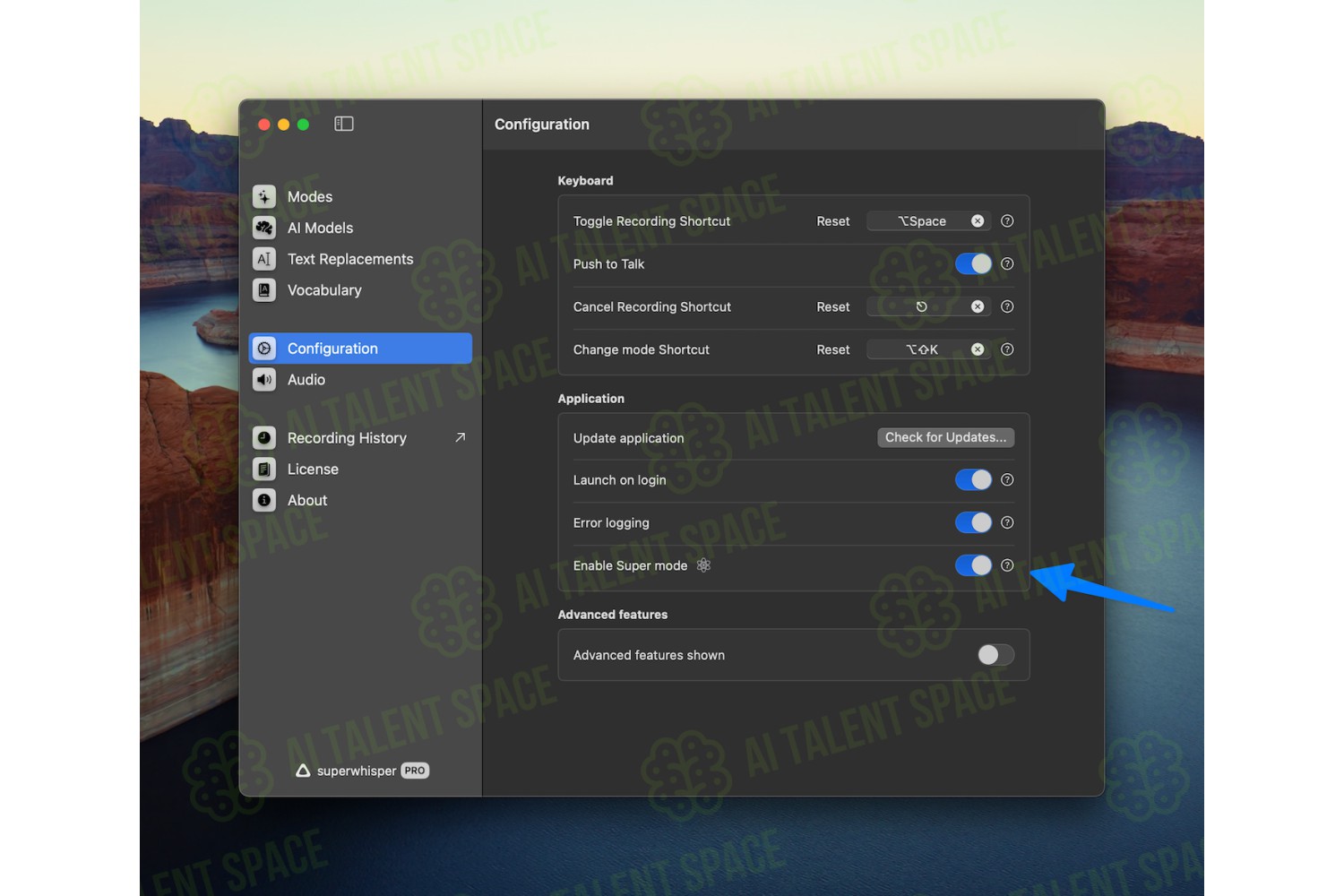The height and width of the screenshot is (896, 1344).
Task: Click the PRO badge
Action: pyautogui.click(x=415, y=771)
